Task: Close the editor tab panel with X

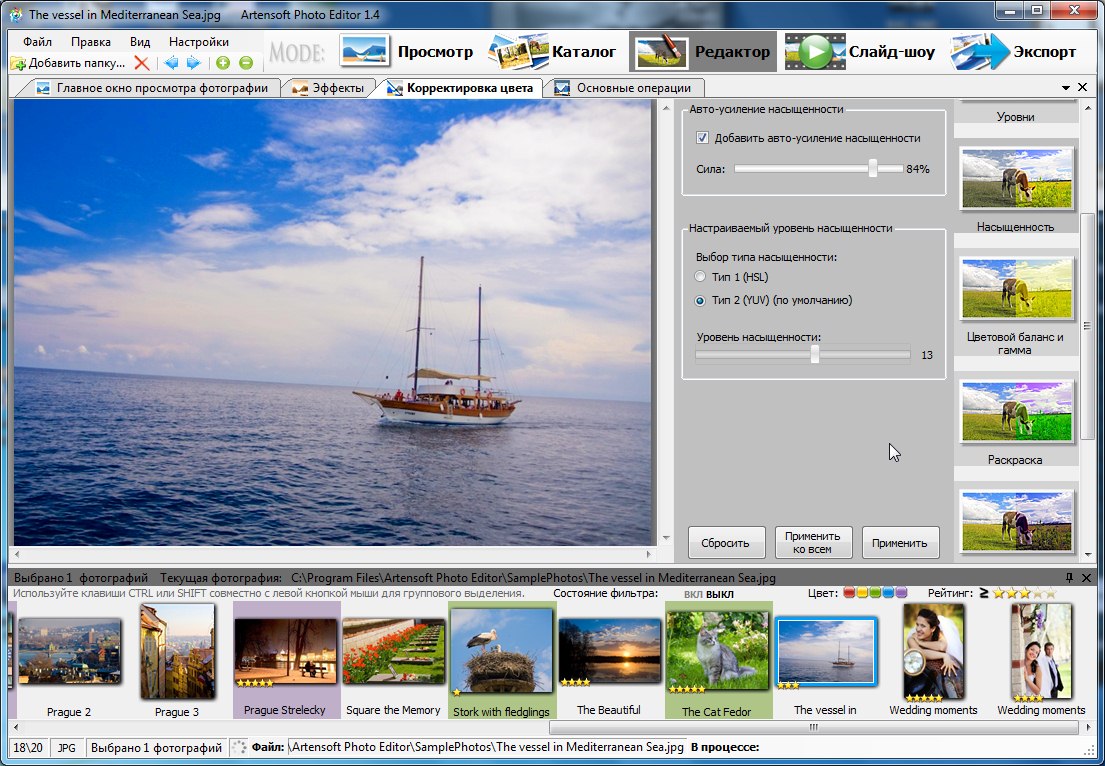Action: (x=1083, y=87)
